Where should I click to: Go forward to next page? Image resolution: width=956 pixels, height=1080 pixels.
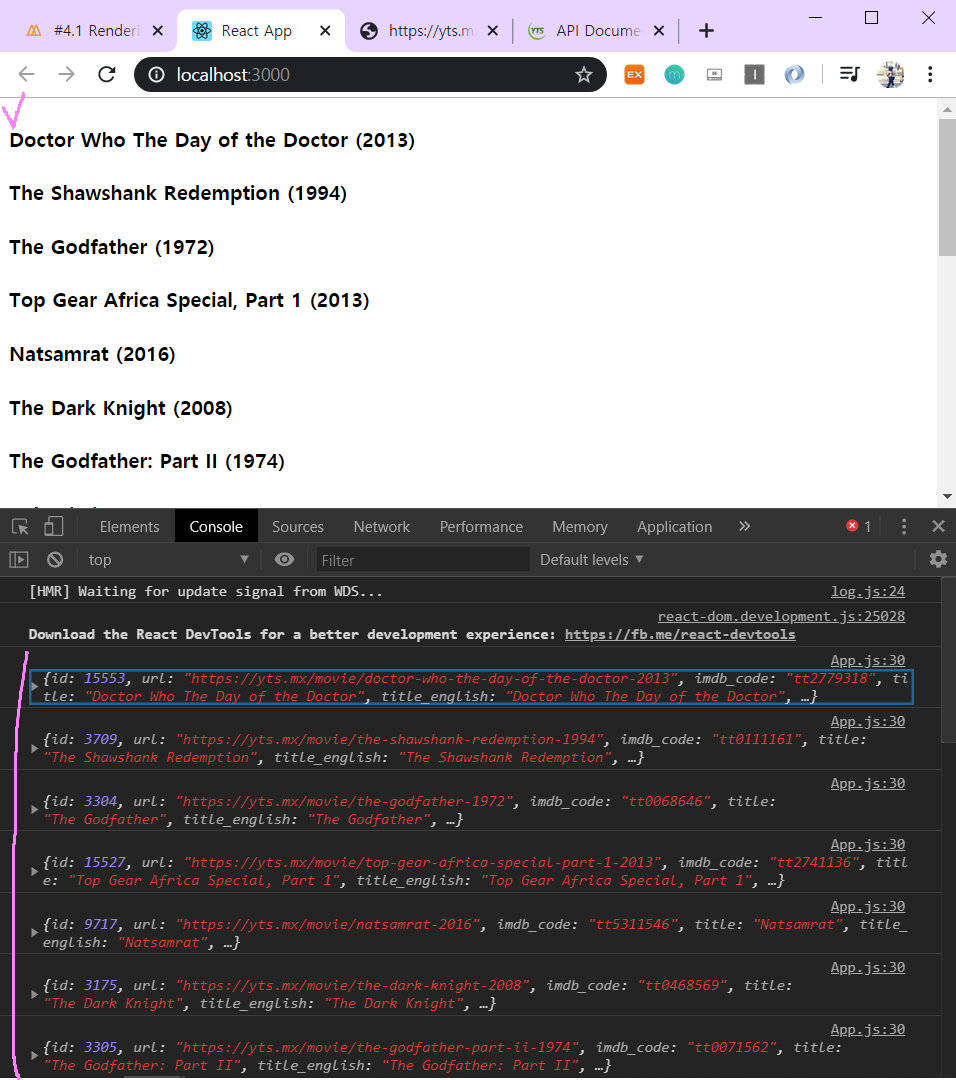pos(66,74)
